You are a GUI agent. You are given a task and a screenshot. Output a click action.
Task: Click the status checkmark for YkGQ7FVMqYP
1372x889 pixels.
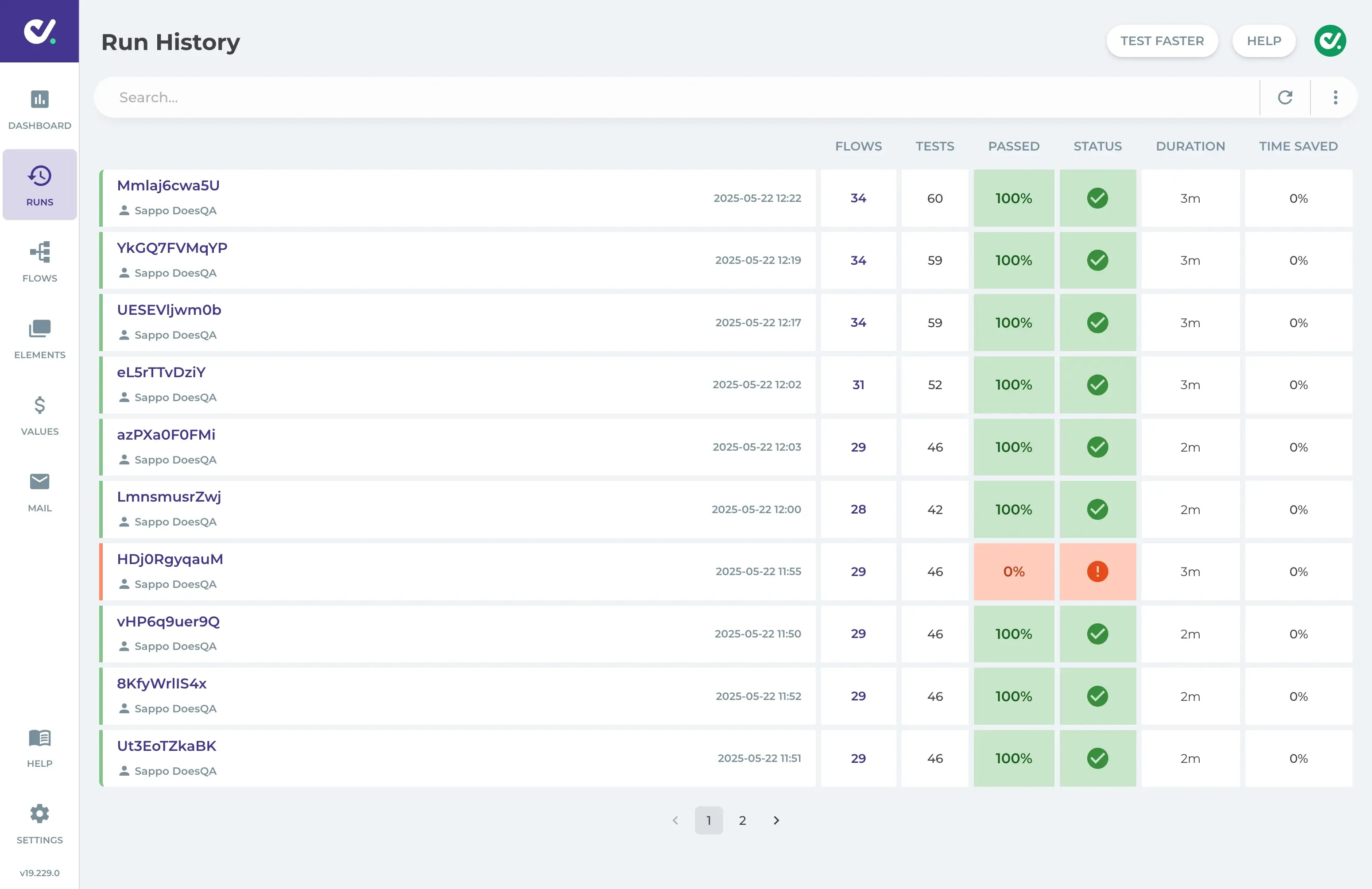pos(1097,260)
